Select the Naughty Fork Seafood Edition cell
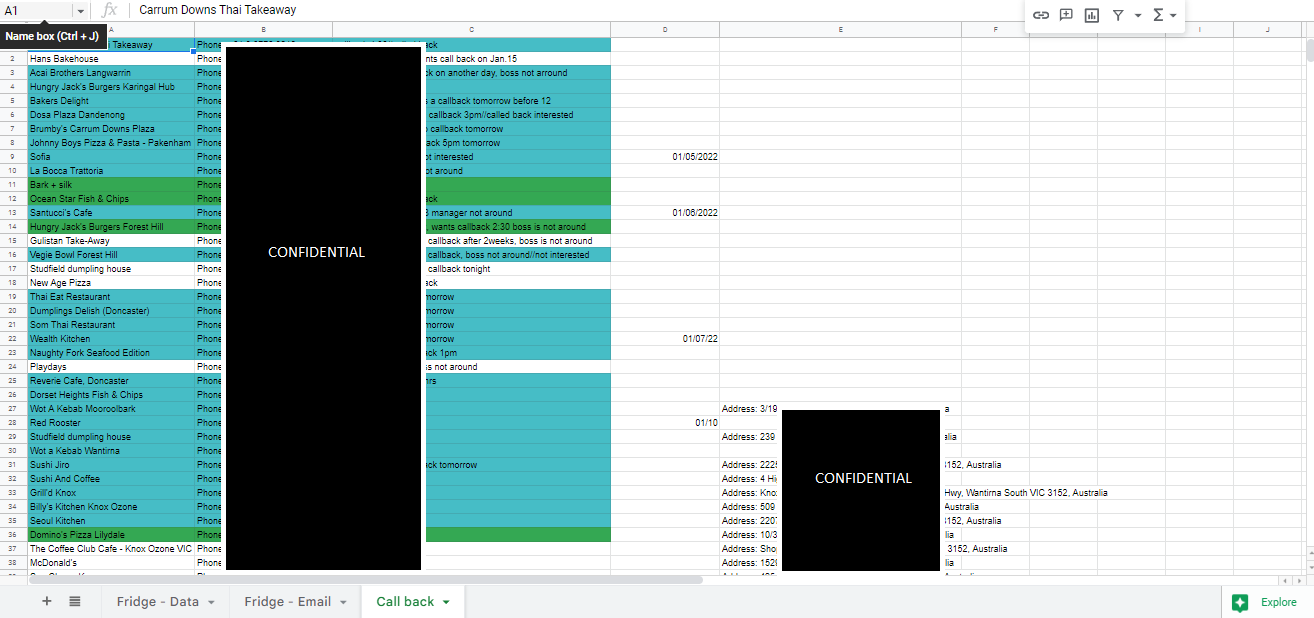The image size is (1314, 618). (110, 353)
